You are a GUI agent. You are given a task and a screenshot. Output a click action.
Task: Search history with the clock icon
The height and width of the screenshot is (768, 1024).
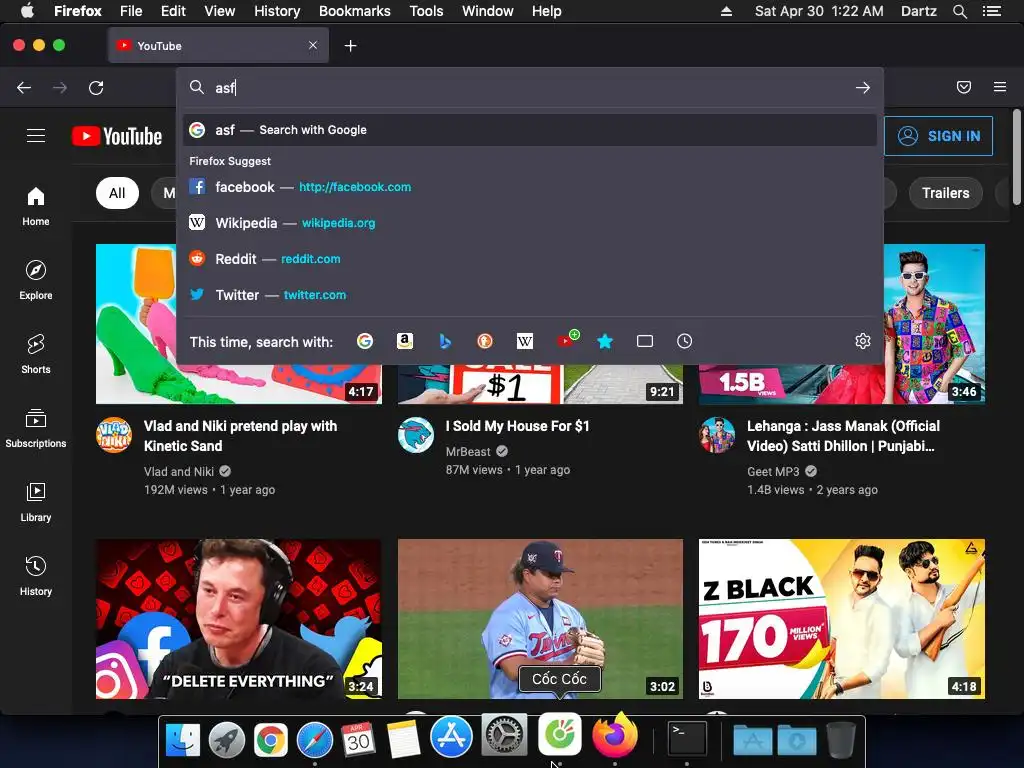(x=684, y=341)
